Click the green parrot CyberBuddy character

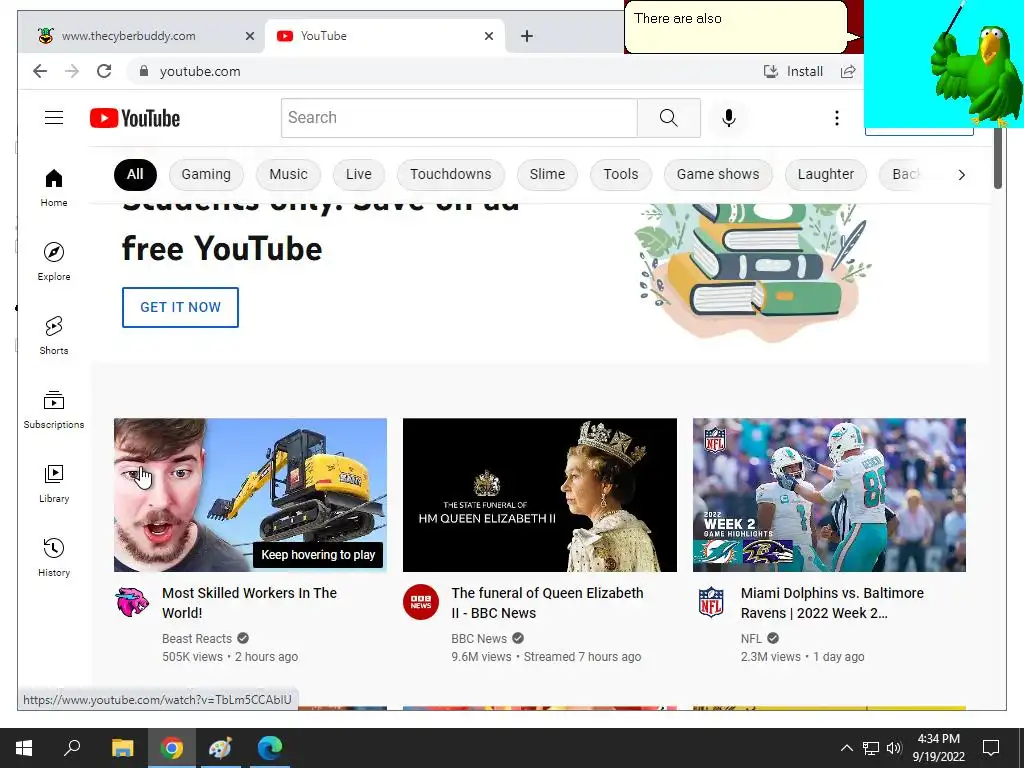point(976,72)
